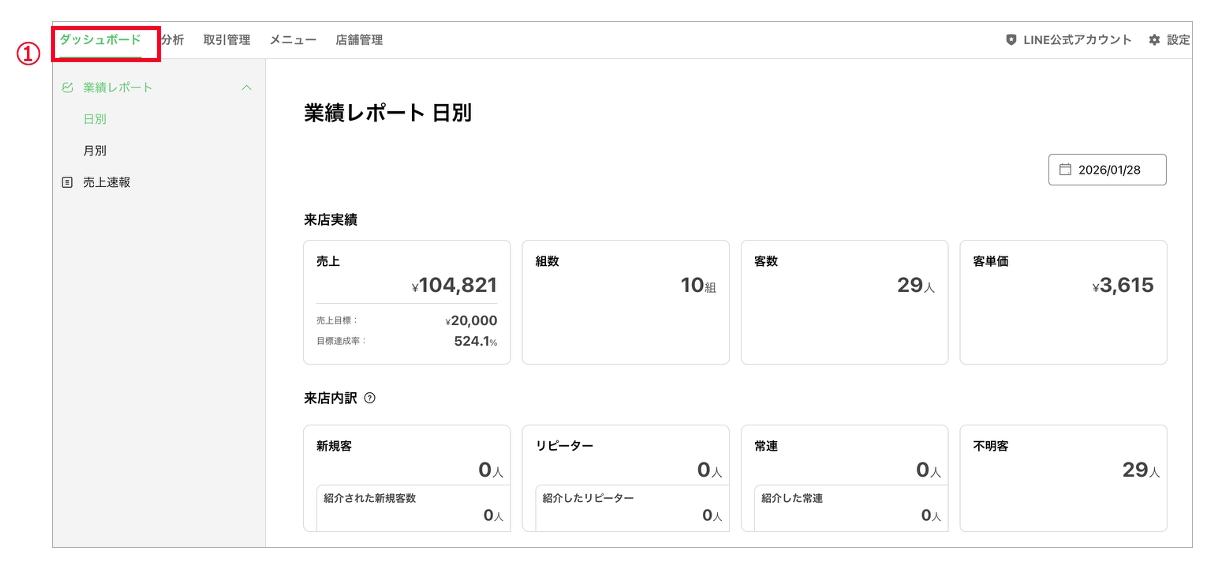This screenshot has width=1216, height=568.
Task: Open 設定 in the top bar
Action: [x=1178, y=40]
